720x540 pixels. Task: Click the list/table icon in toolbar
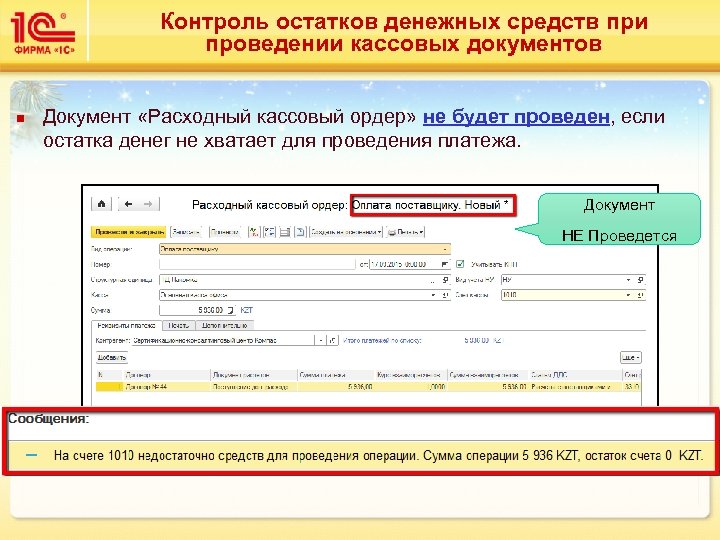pos(285,232)
